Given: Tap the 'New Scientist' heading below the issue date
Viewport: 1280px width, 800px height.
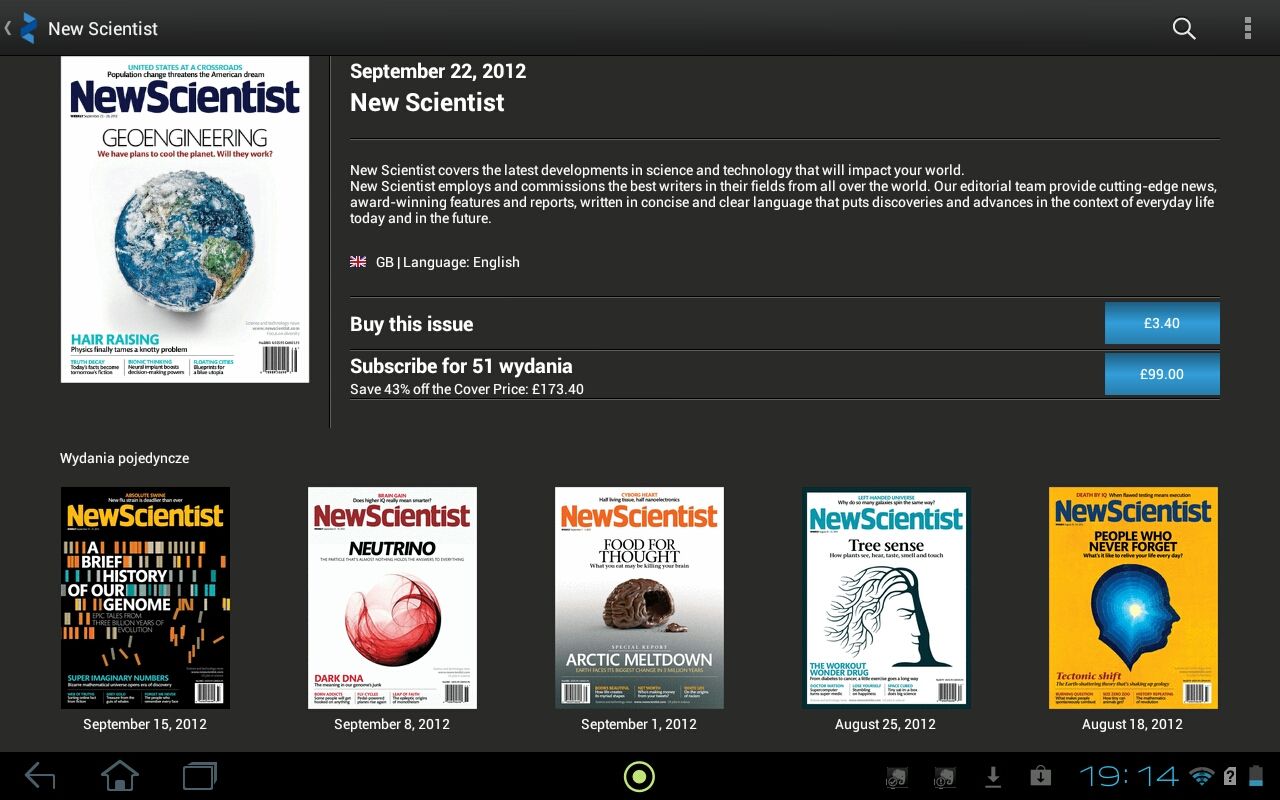Looking at the screenshot, I should pyautogui.click(x=427, y=102).
